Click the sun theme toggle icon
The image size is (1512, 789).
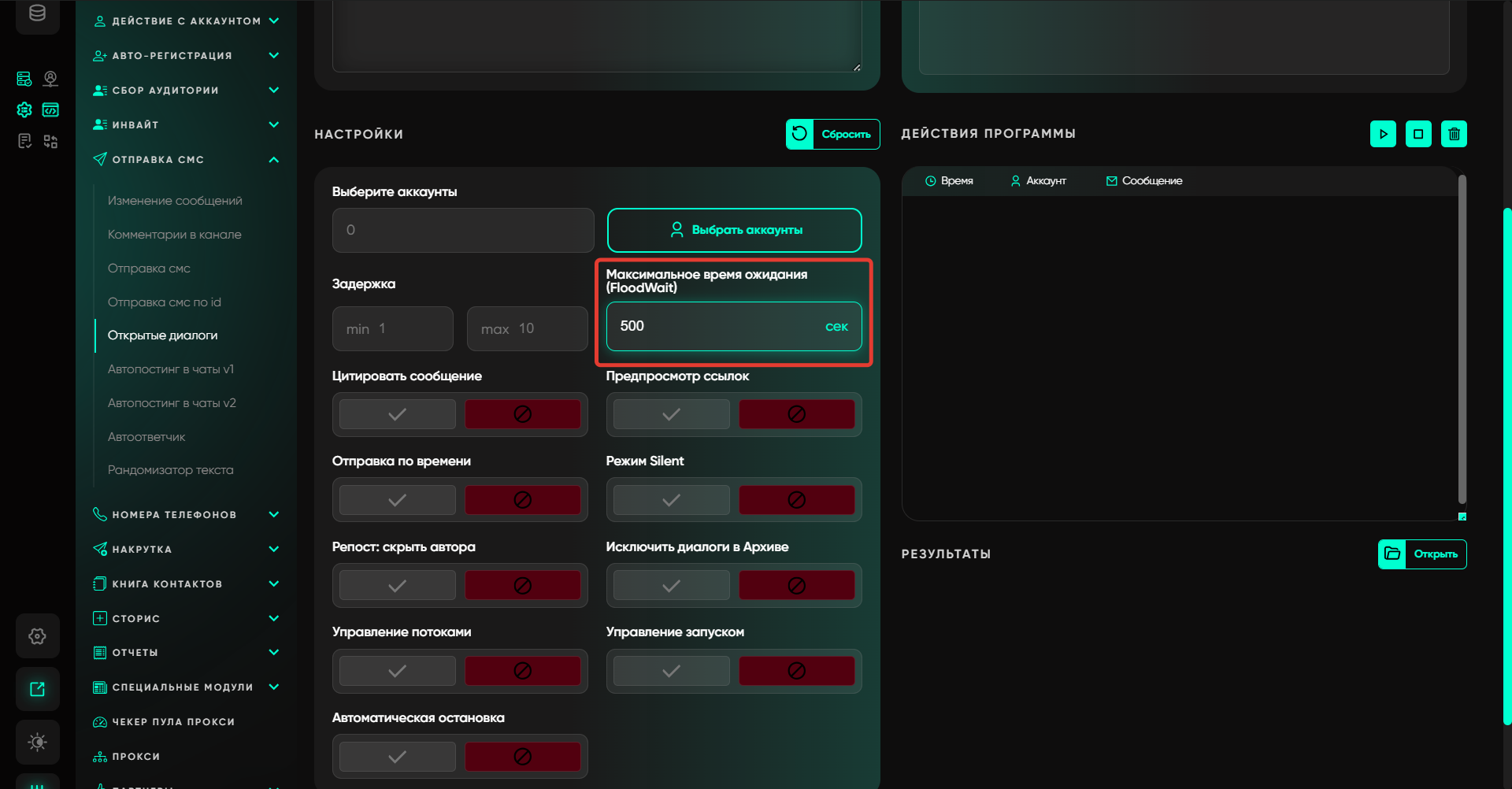coord(37,742)
